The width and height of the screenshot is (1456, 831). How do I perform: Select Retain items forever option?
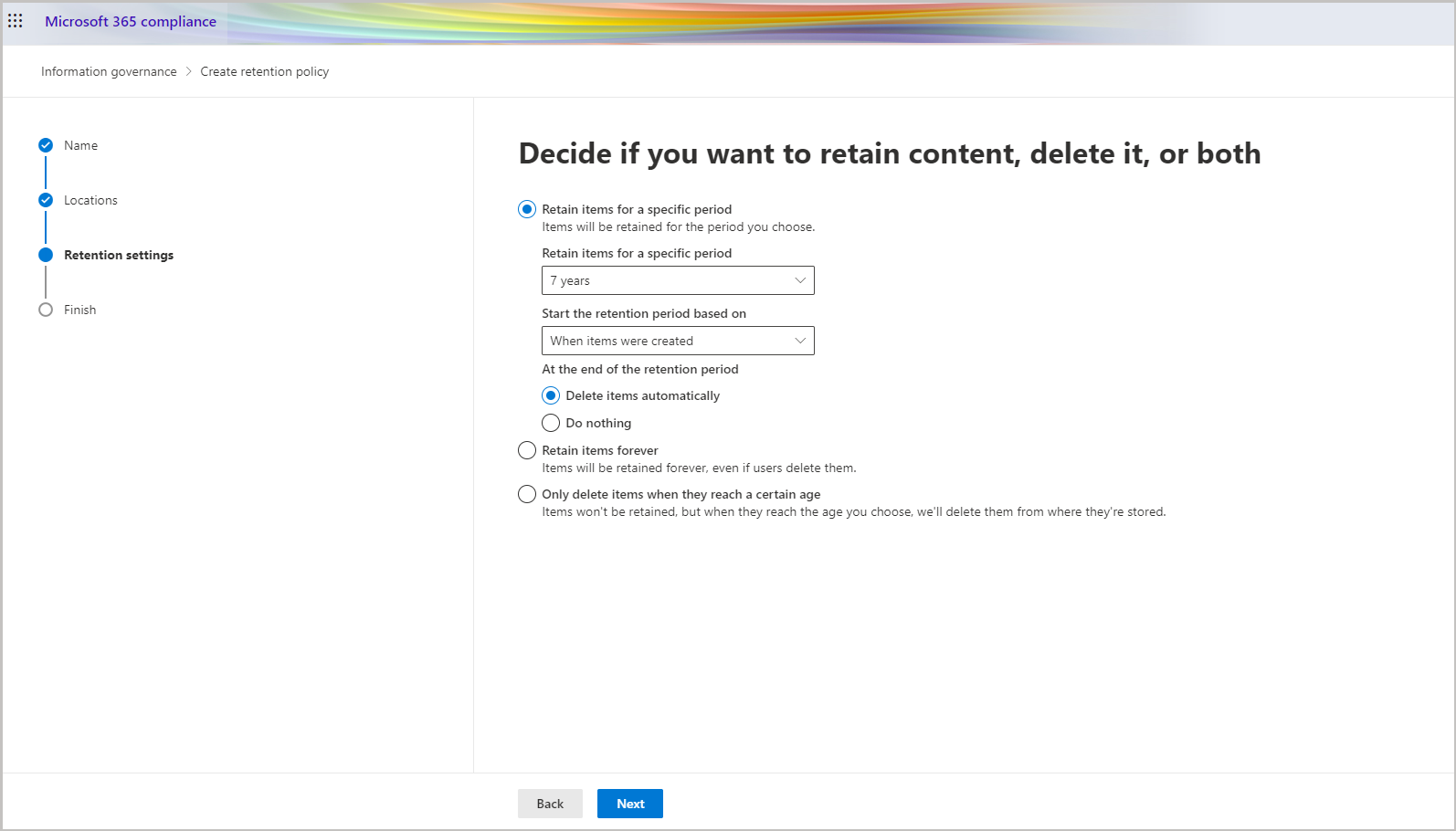[527, 450]
